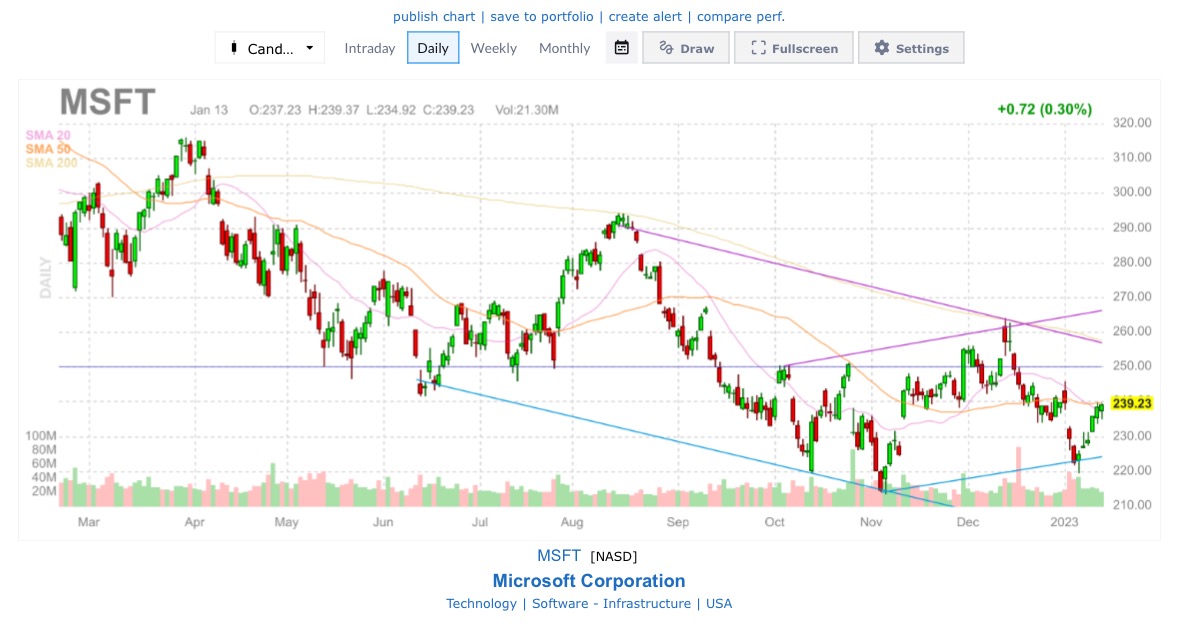Click the MSFT ticker link below chart

coord(559,556)
